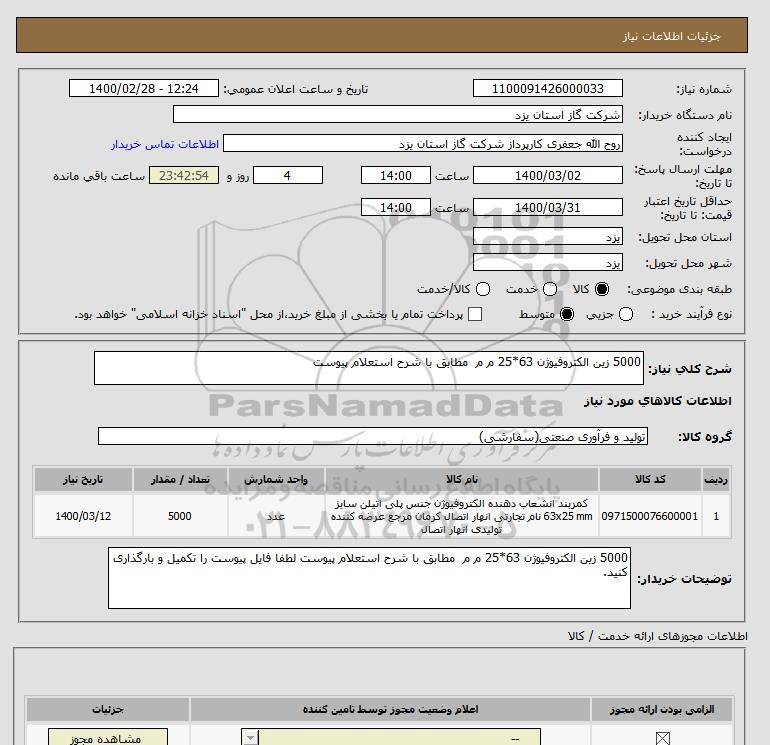
Task: Click the نام کالا column header
Action: tap(462, 479)
